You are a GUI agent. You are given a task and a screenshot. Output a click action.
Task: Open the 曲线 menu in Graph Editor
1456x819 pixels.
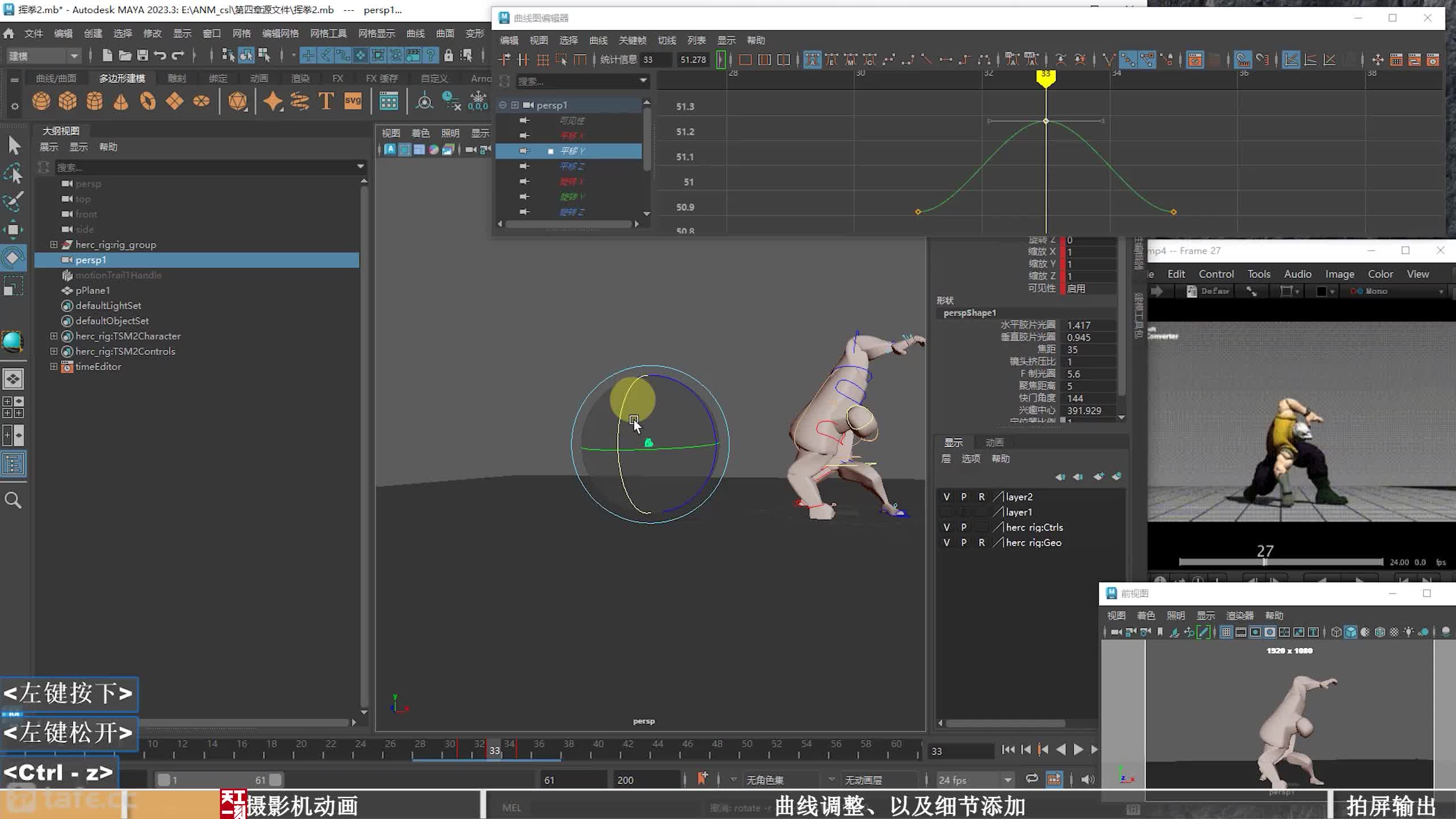click(598, 40)
